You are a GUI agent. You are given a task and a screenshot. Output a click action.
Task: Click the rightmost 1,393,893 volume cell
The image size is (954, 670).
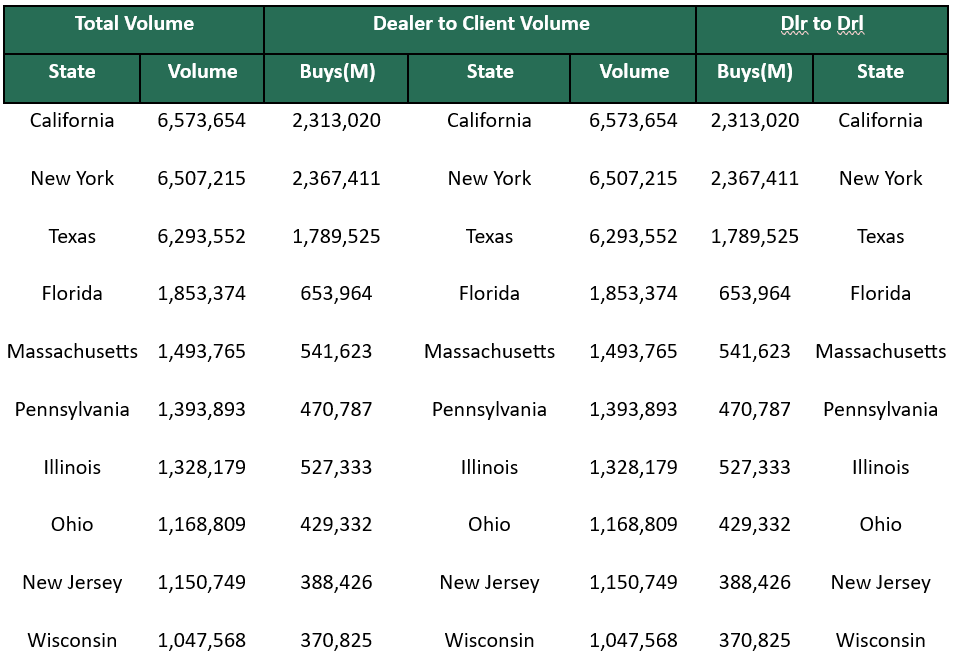pos(634,410)
